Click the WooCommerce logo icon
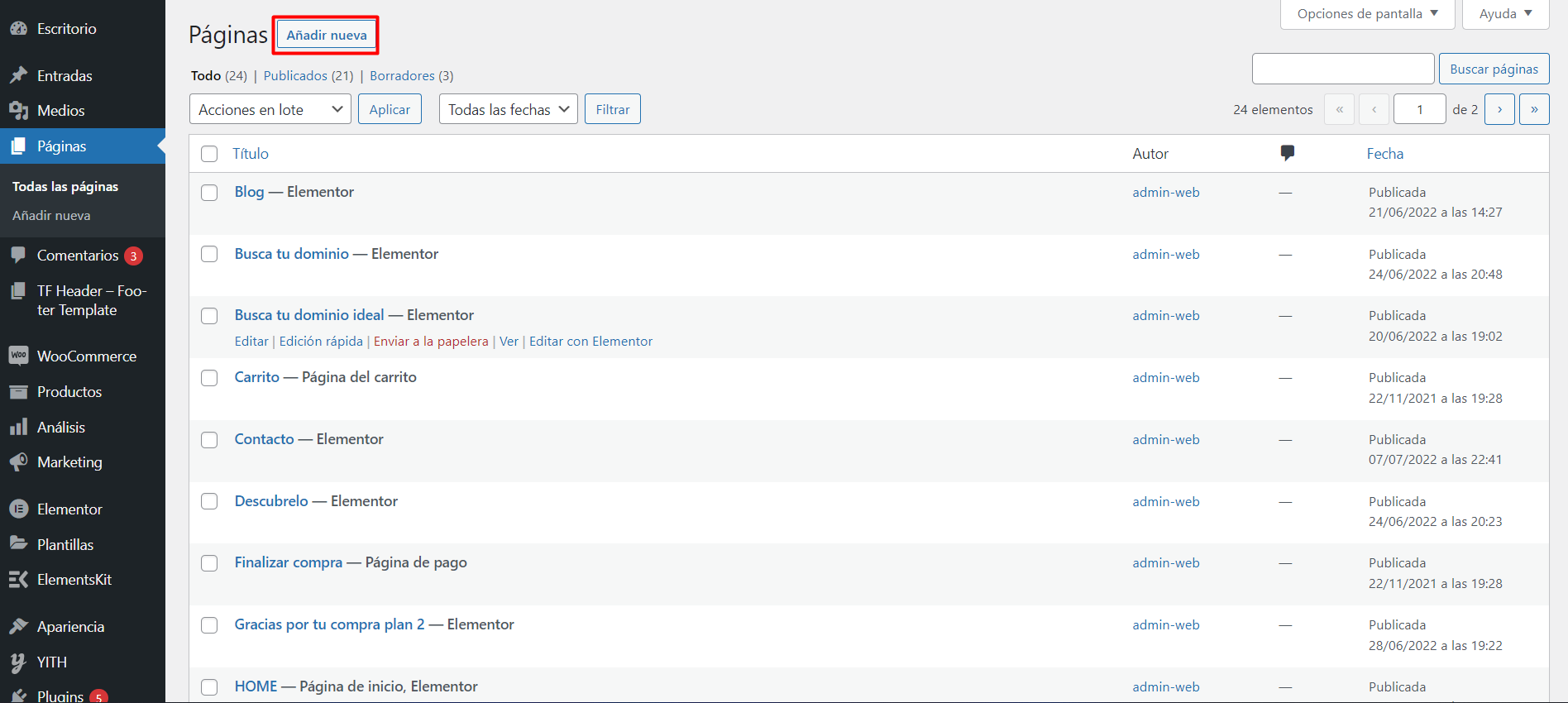Viewport: 1568px width, 703px height. coord(18,356)
